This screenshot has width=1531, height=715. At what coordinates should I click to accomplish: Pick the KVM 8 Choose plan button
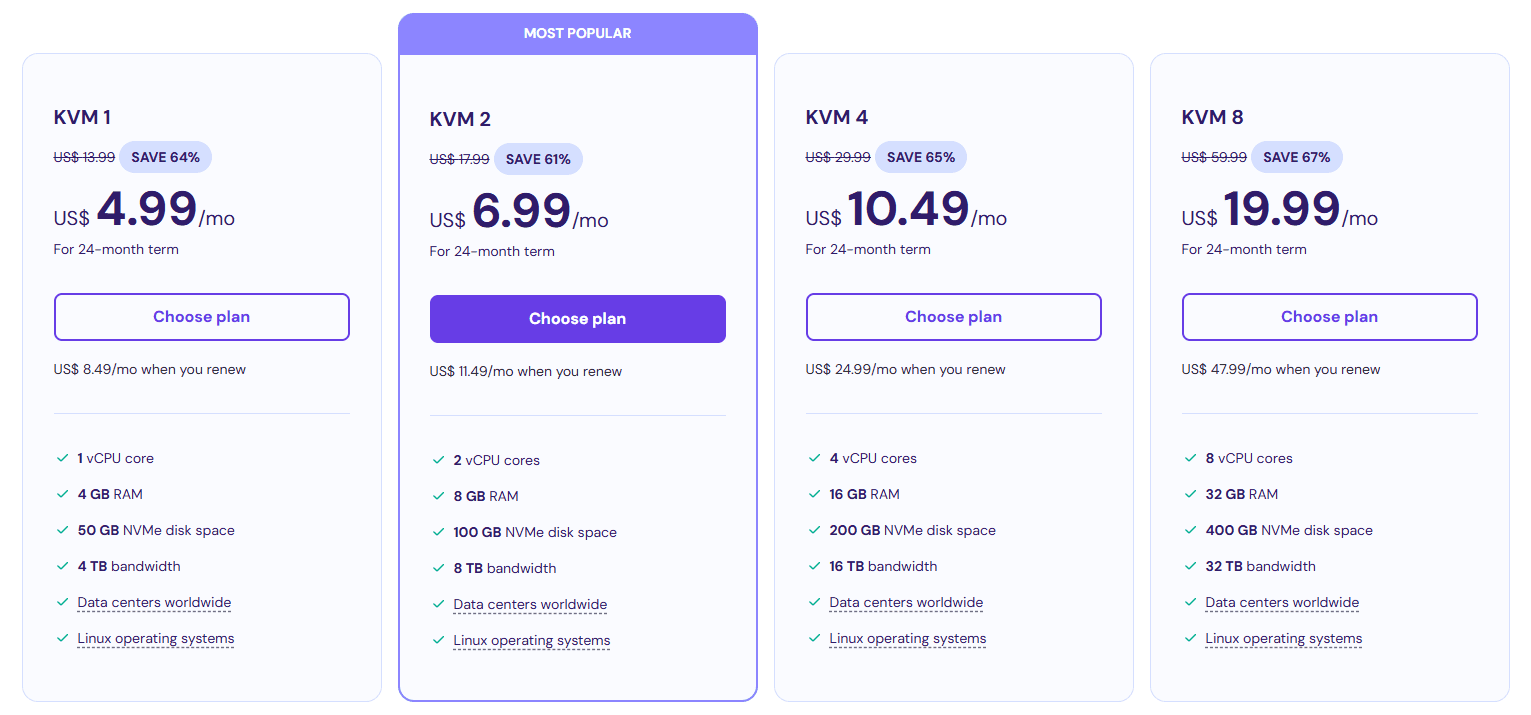pyautogui.click(x=1330, y=317)
